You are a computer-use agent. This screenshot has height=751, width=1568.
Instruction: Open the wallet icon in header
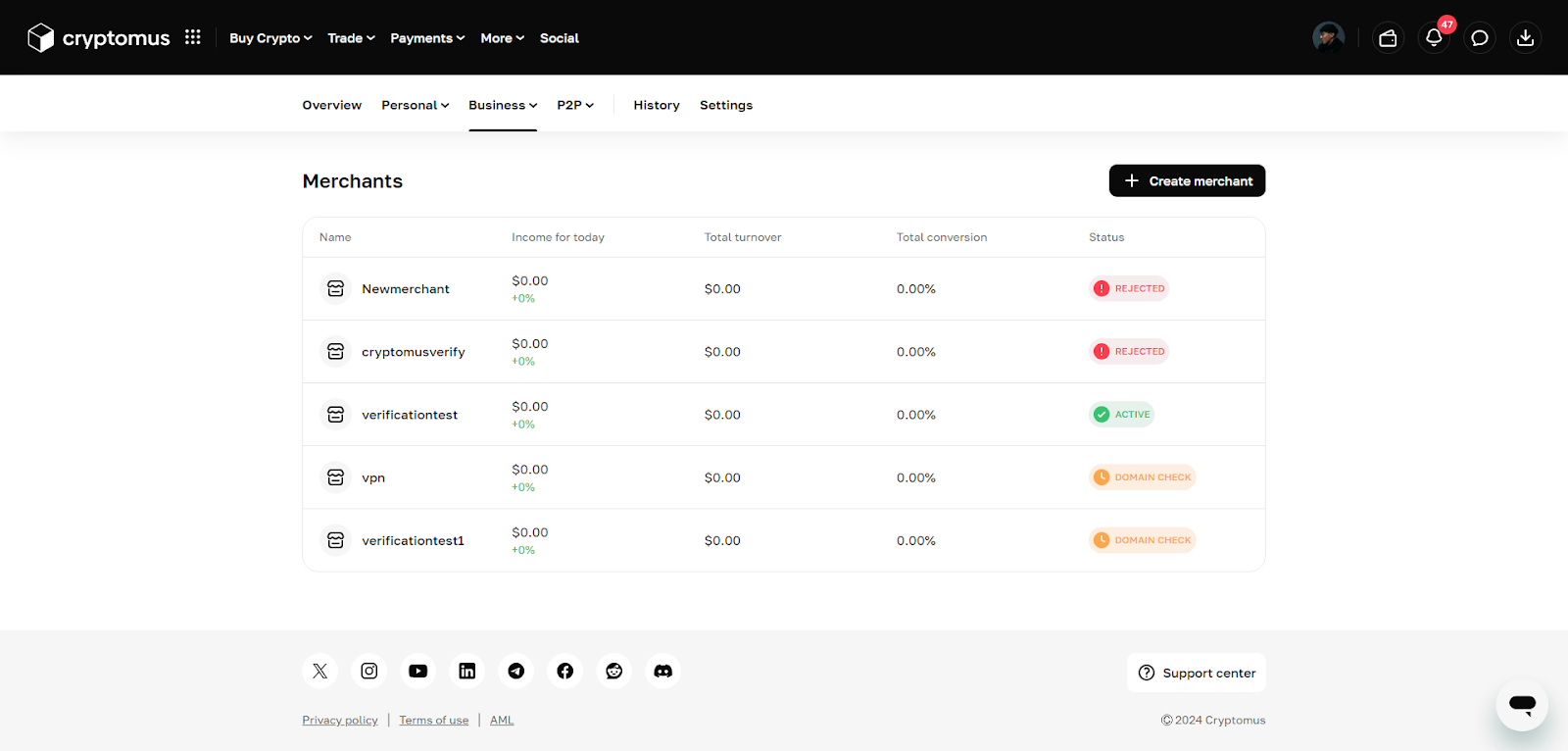click(1388, 38)
